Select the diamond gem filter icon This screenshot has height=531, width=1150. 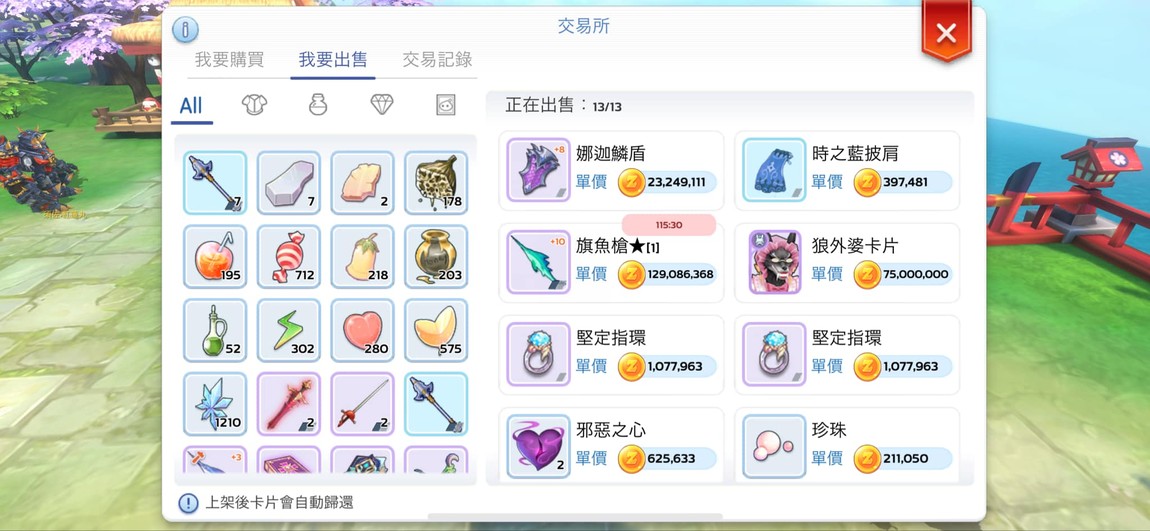381,105
